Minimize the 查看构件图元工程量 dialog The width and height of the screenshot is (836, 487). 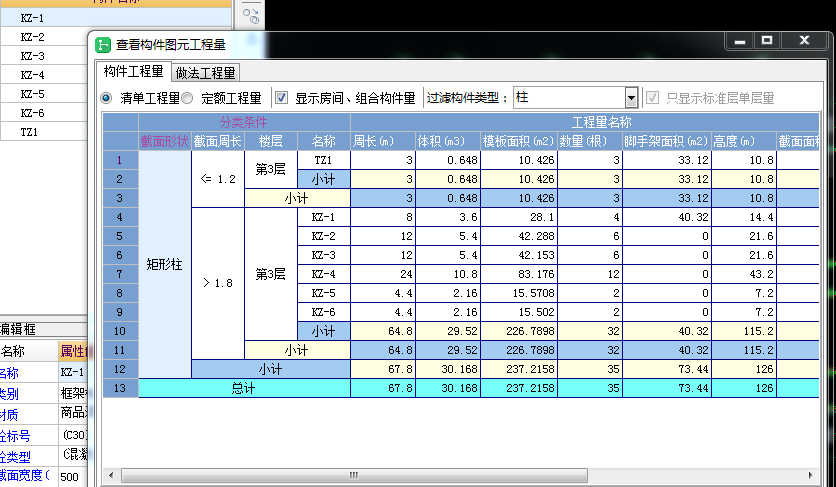[739, 41]
